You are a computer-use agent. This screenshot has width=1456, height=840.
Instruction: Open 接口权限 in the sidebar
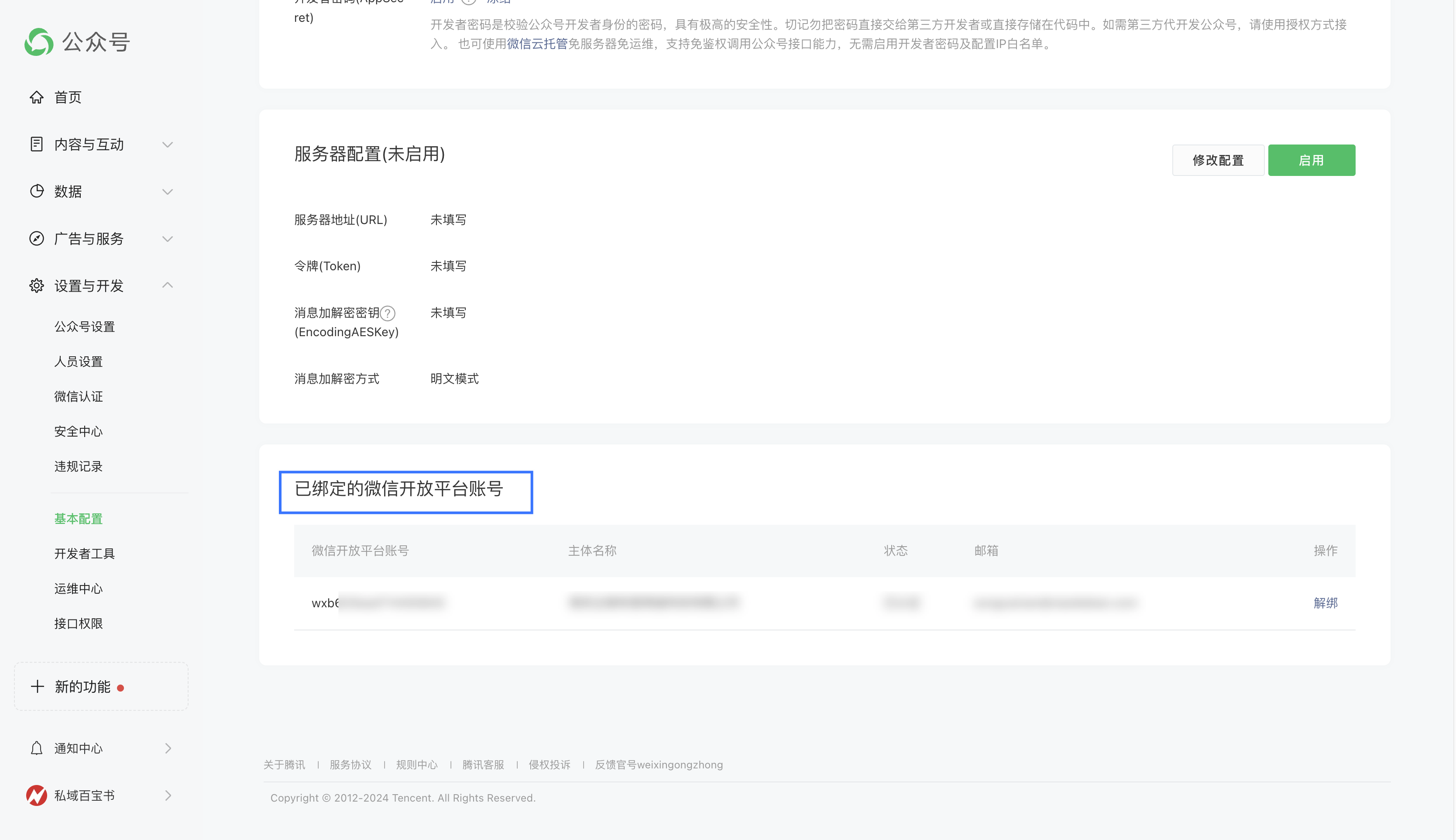[x=79, y=623]
